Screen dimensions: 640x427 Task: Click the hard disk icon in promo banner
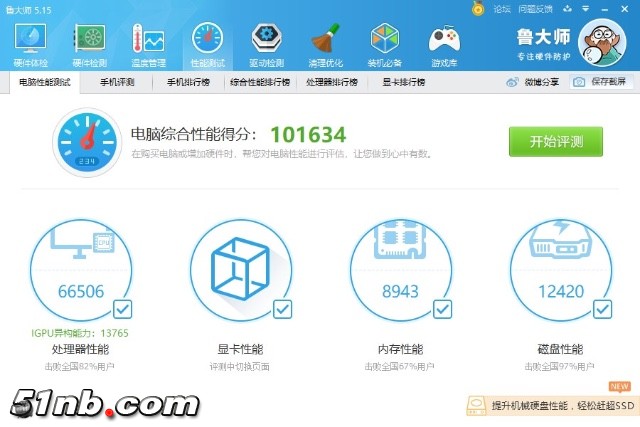476,405
